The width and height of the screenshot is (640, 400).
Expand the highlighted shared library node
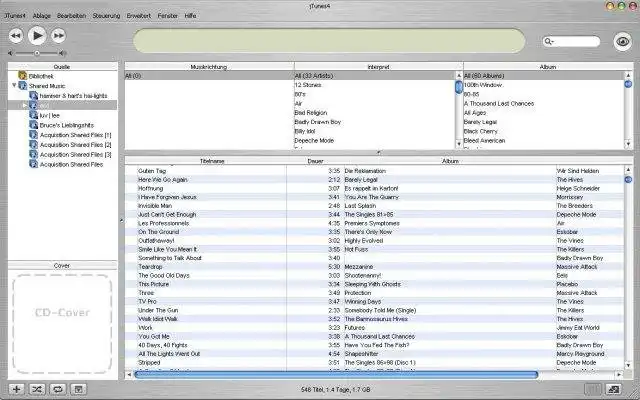(24, 105)
